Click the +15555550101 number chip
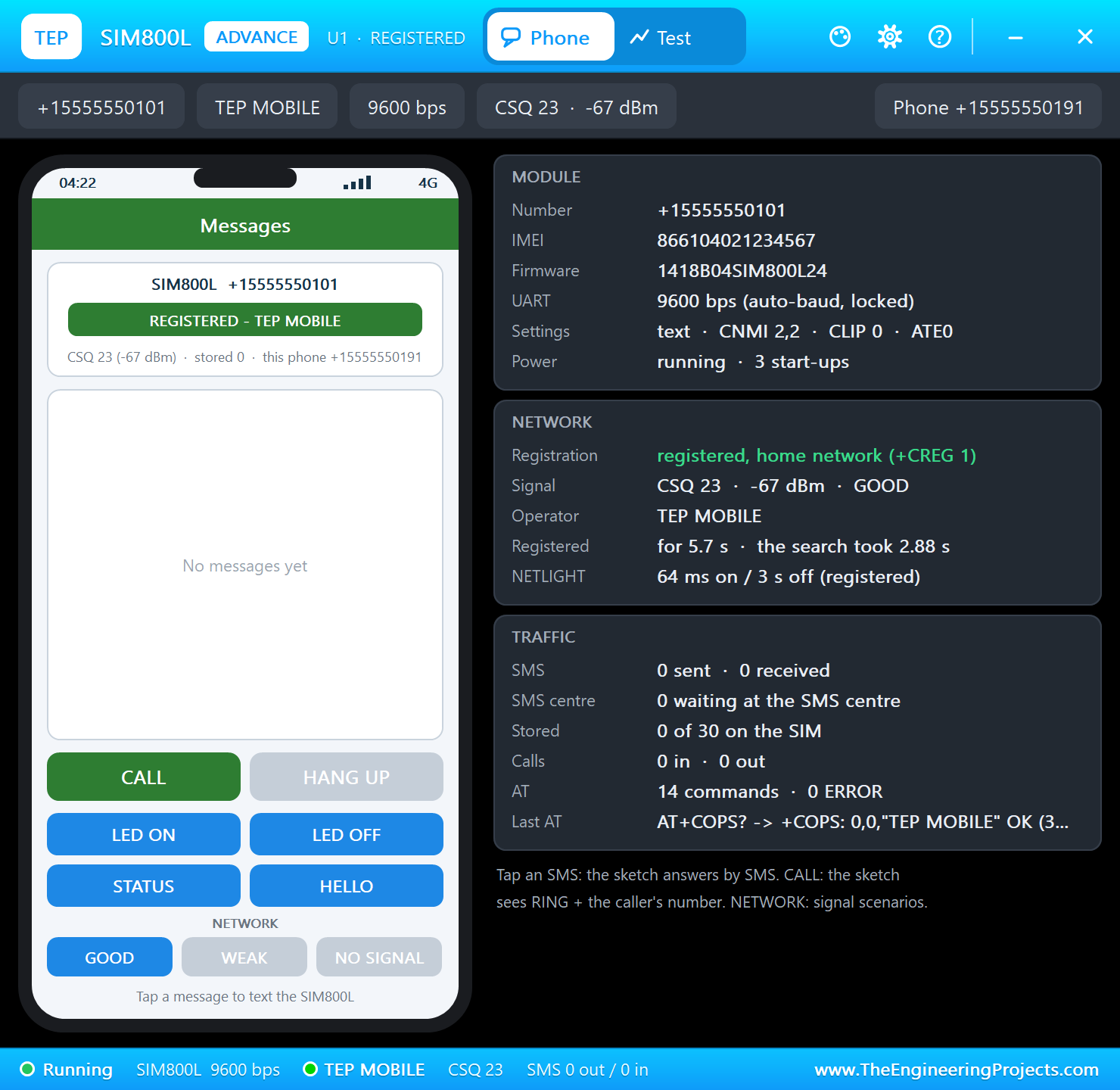The height and width of the screenshot is (1090, 1120). pos(101,106)
